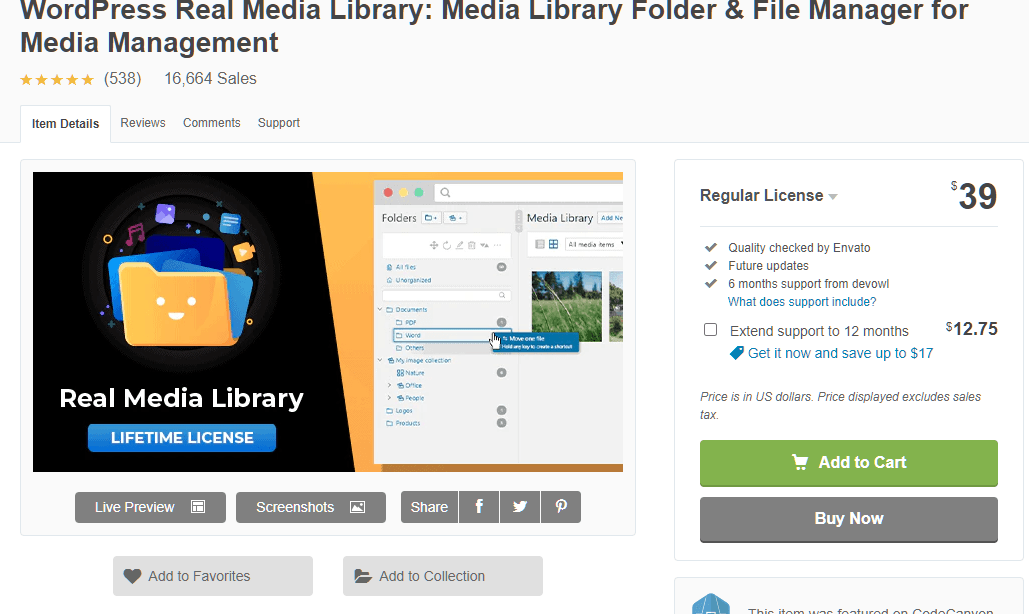Viewport: 1029px width, 614px height.
Task: Open the Real Media Library preview image
Action: click(x=328, y=322)
